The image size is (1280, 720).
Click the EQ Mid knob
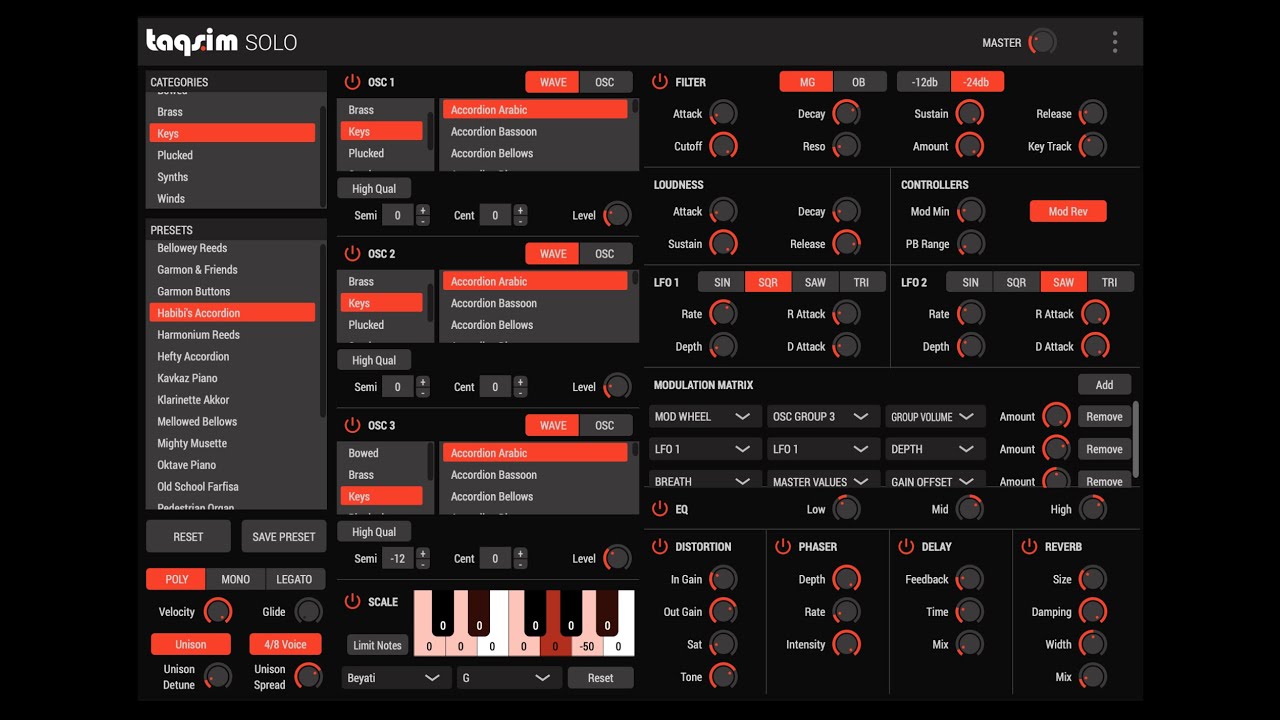click(x=970, y=509)
